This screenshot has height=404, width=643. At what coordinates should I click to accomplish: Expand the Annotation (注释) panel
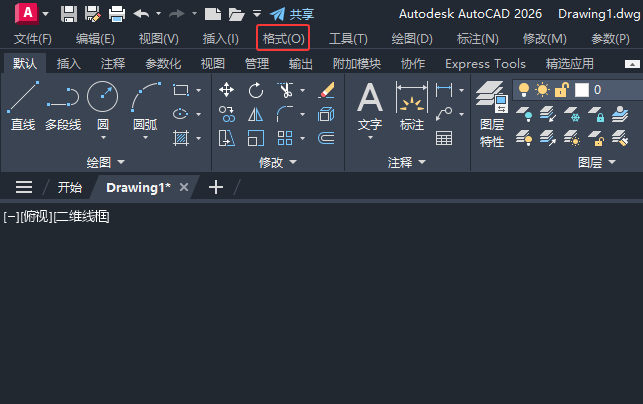(406, 162)
